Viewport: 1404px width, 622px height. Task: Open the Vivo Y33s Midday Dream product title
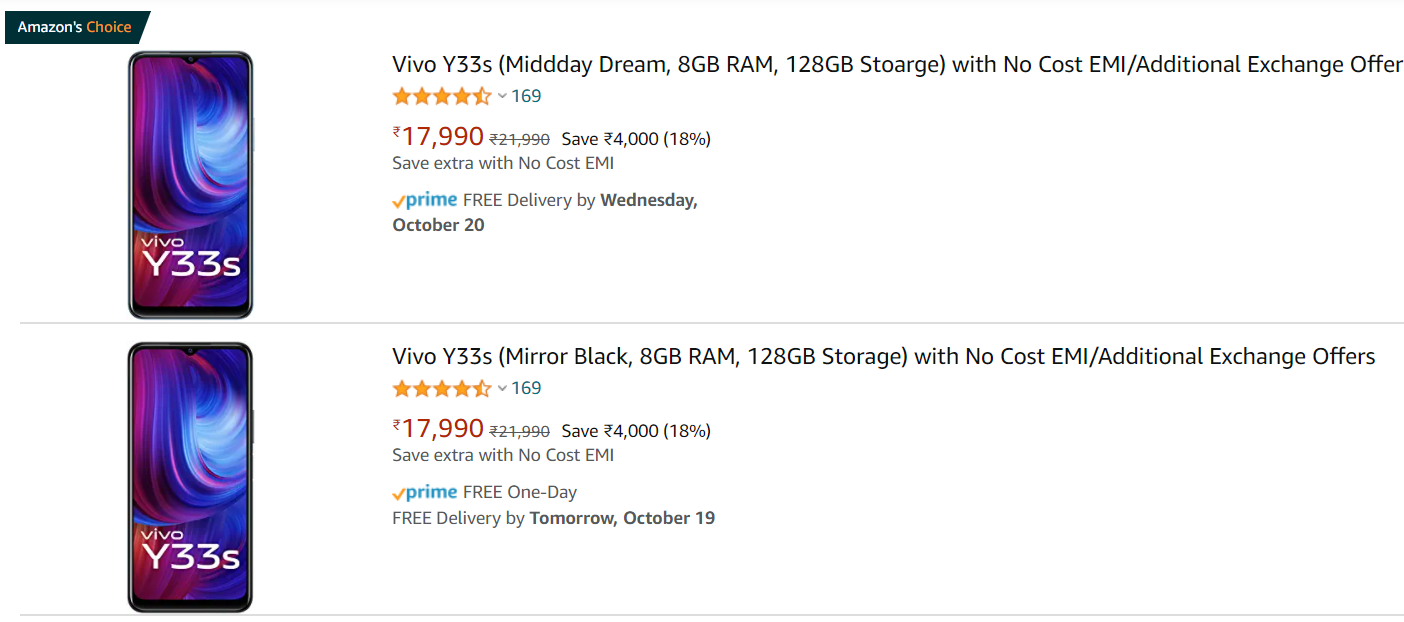[897, 65]
